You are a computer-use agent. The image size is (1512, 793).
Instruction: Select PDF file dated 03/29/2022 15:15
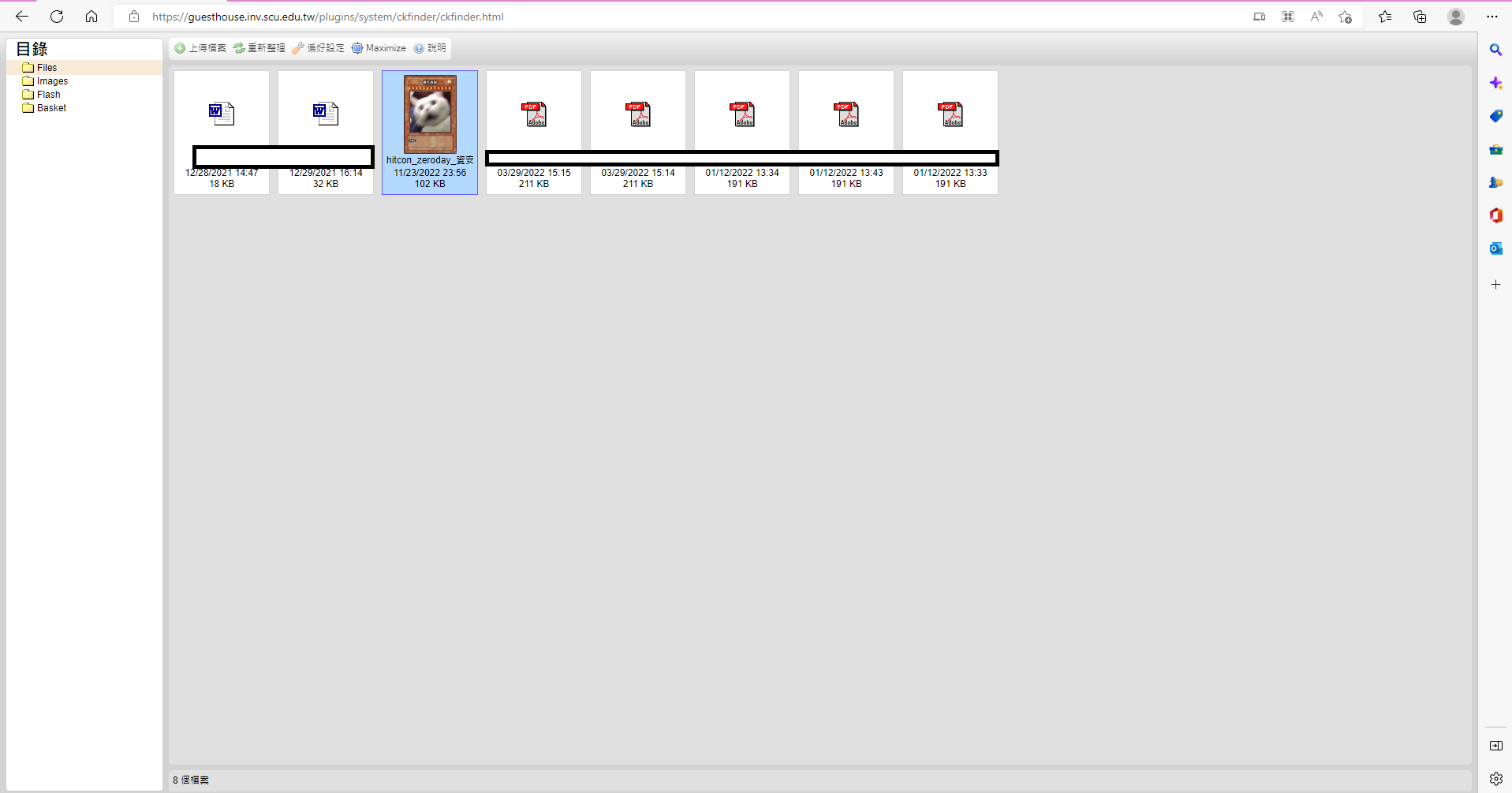coord(534,132)
